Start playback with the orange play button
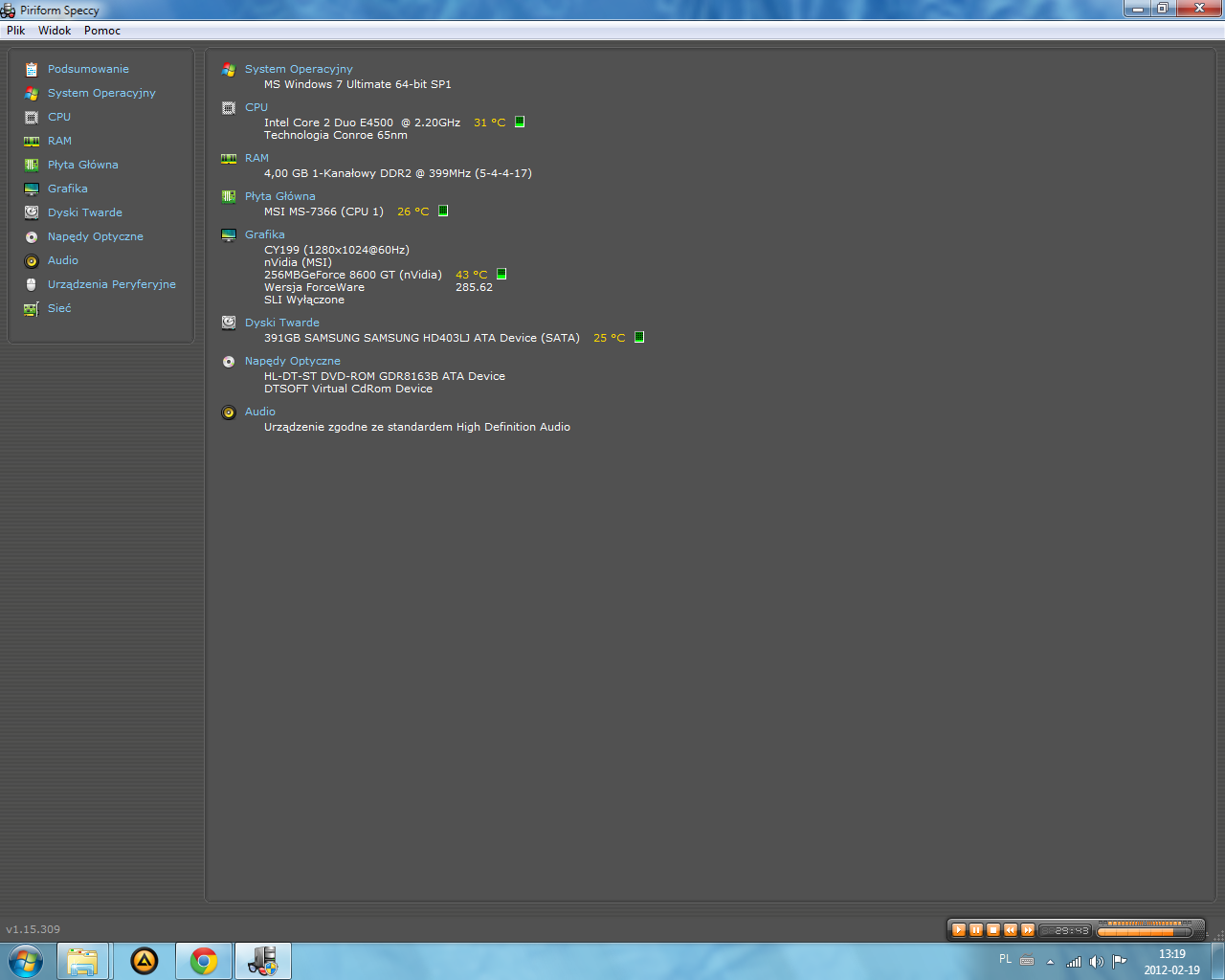Image resolution: width=1225 pixels, height=980 pixels. point(959,930)
